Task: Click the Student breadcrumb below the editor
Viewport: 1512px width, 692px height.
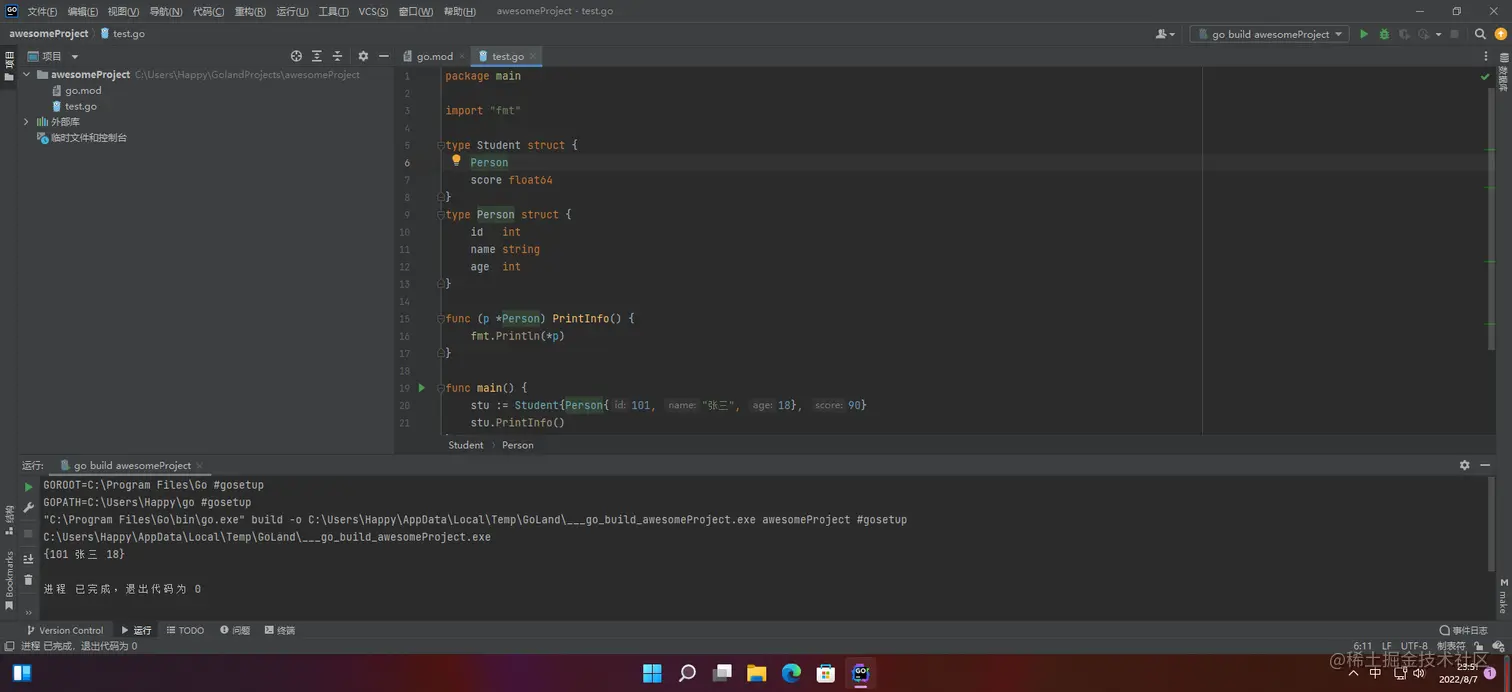Action: [466, 445]
